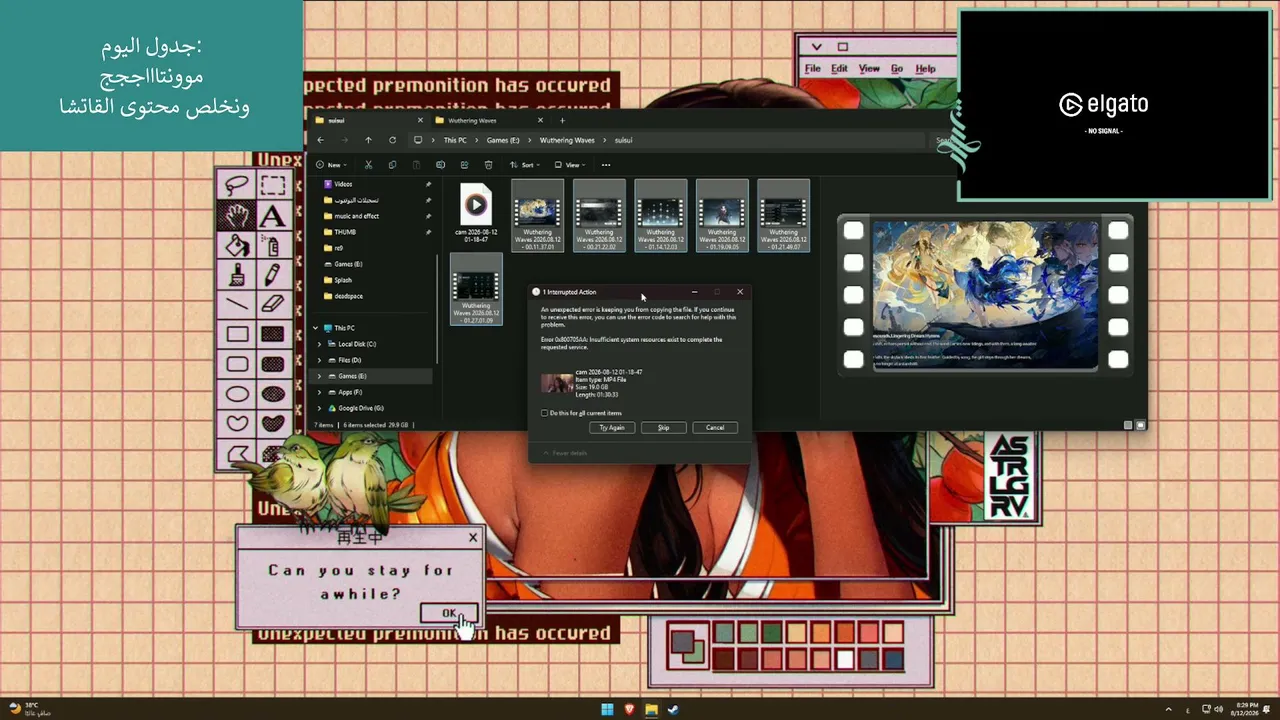Select the suisui tab
The height and width of the screenshot is (720, 1280).
click(368, 120)
